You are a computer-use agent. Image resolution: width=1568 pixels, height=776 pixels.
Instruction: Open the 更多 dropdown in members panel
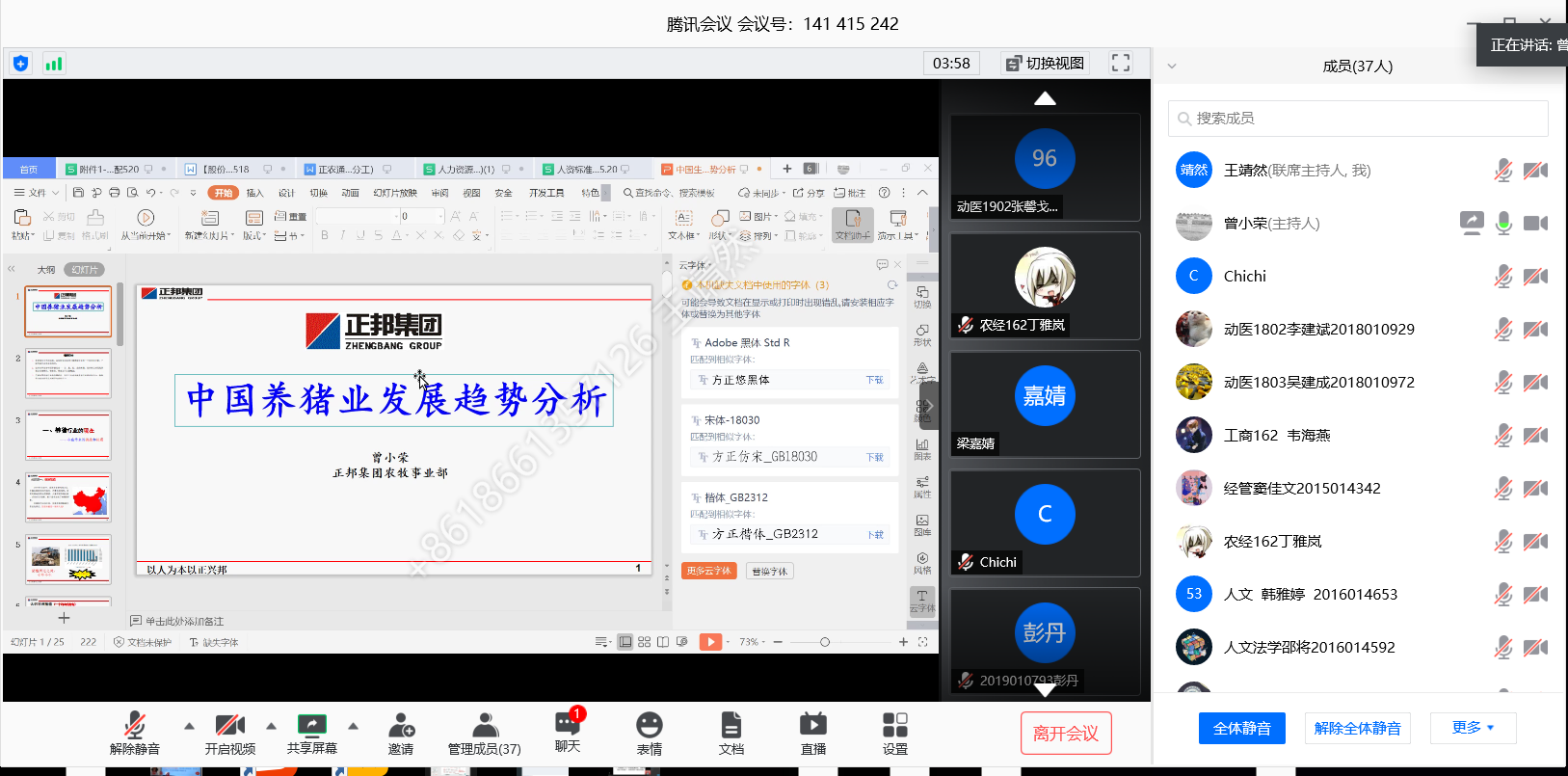coord(1473,728)
